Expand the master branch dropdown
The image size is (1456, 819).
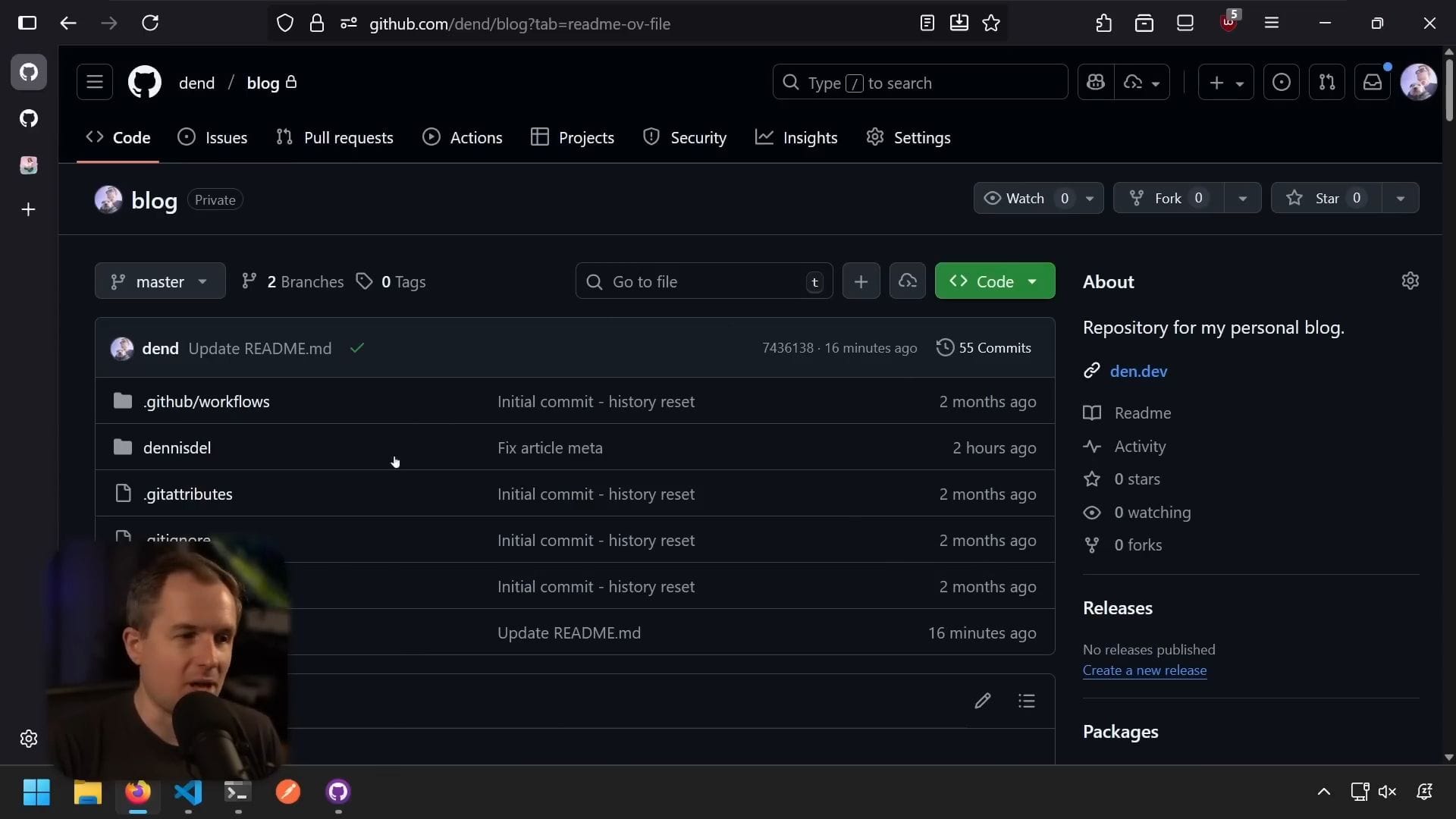point(160,281)
